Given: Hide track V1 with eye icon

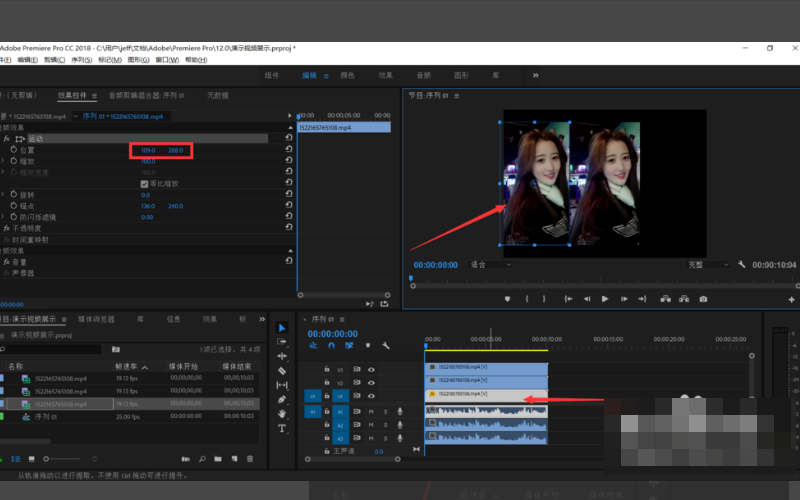Looking at the screenshot, I should click(x=371, y=396).
